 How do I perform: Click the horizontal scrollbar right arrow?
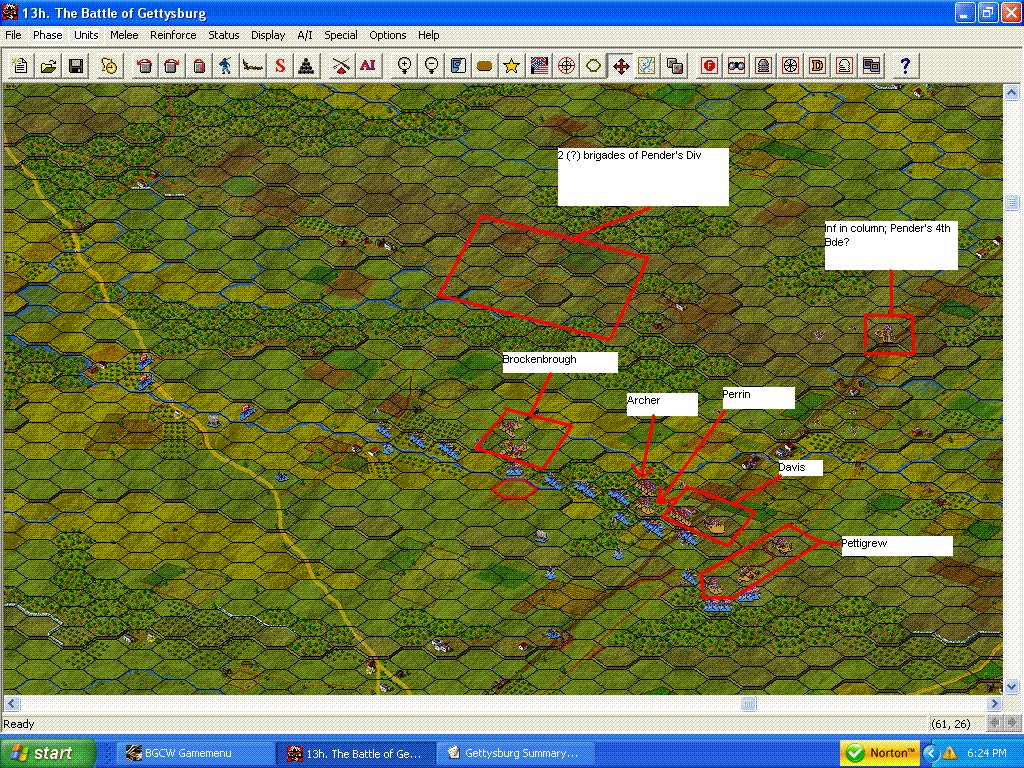point(994,703)
